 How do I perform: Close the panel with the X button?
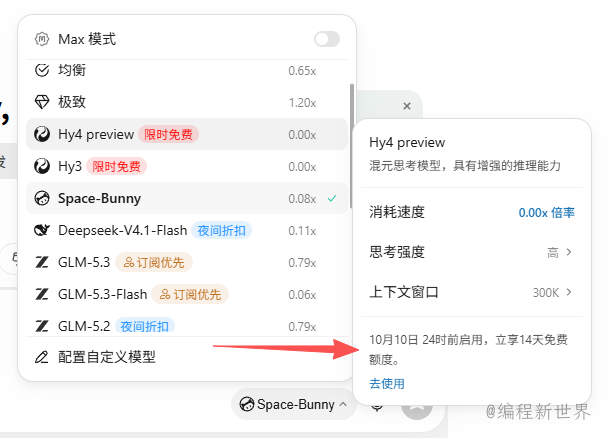(407, 106)
